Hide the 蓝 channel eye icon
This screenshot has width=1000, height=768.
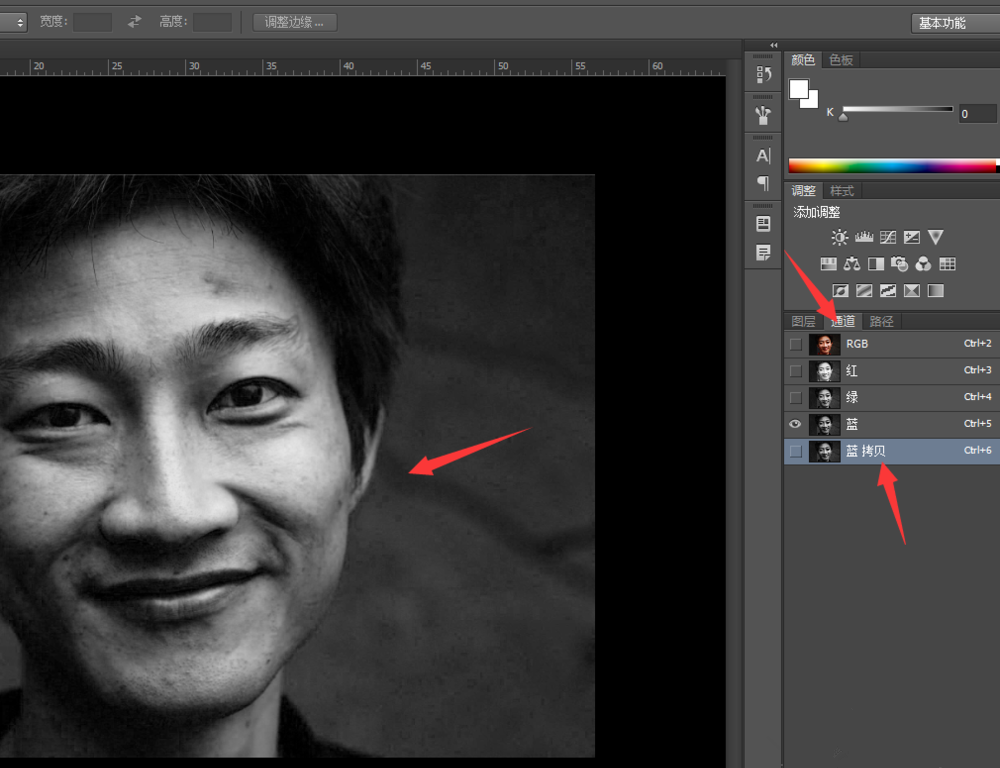[795, 424]
